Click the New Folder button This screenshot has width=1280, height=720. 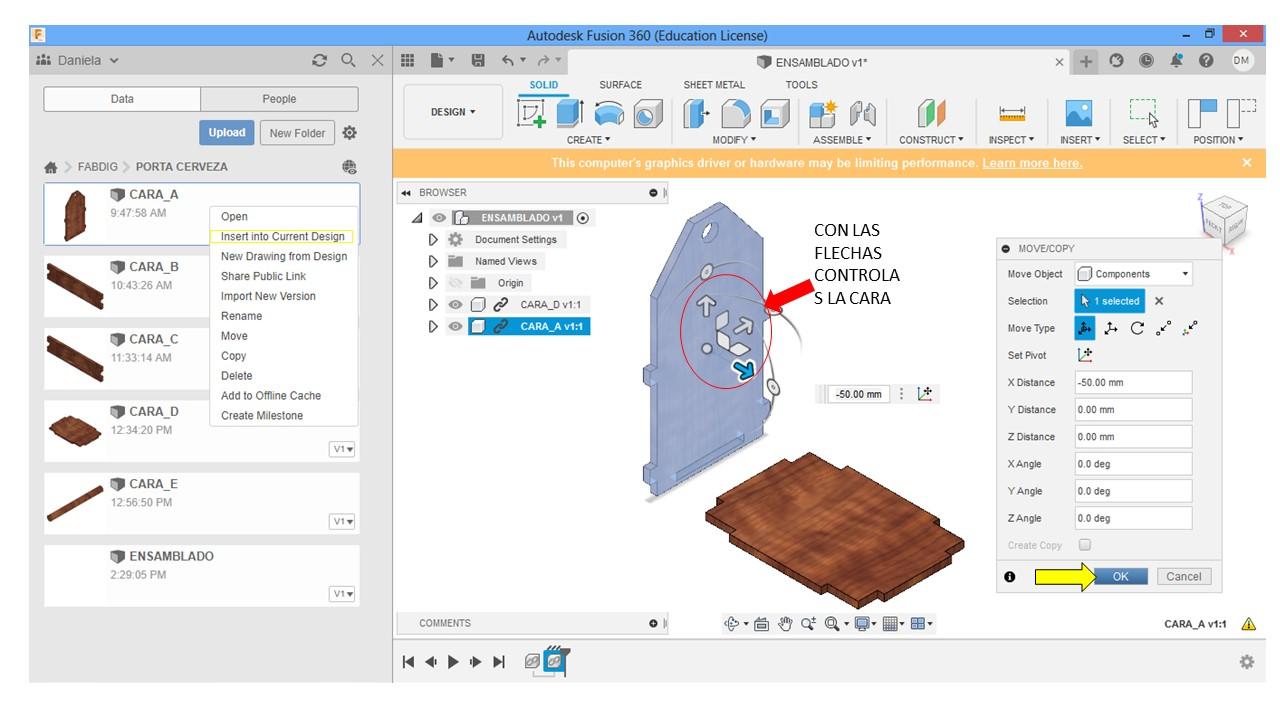click(x=297, y=133)
